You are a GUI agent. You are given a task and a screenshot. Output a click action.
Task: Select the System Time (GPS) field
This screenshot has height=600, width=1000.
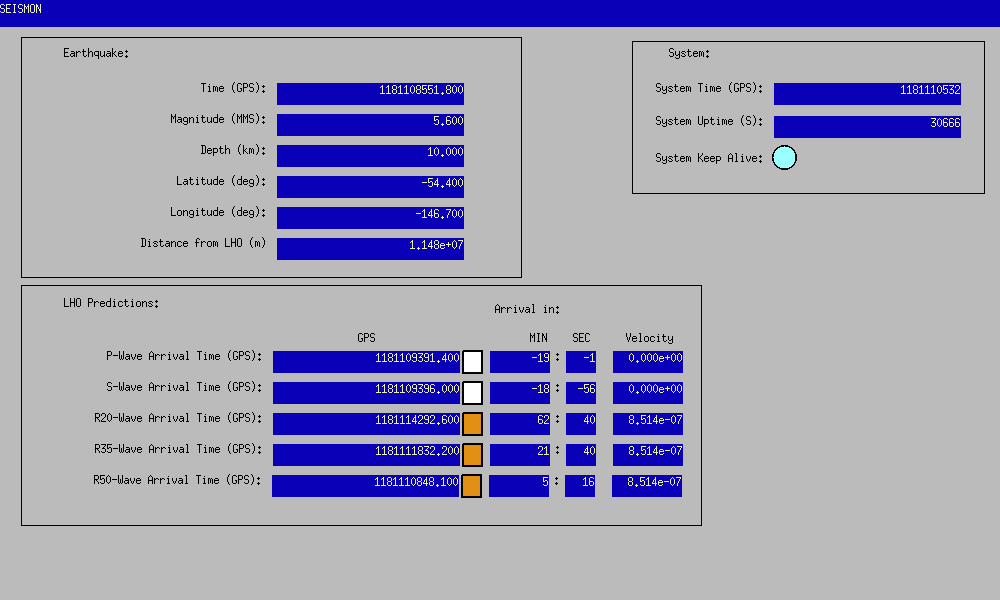click(867, 93)
